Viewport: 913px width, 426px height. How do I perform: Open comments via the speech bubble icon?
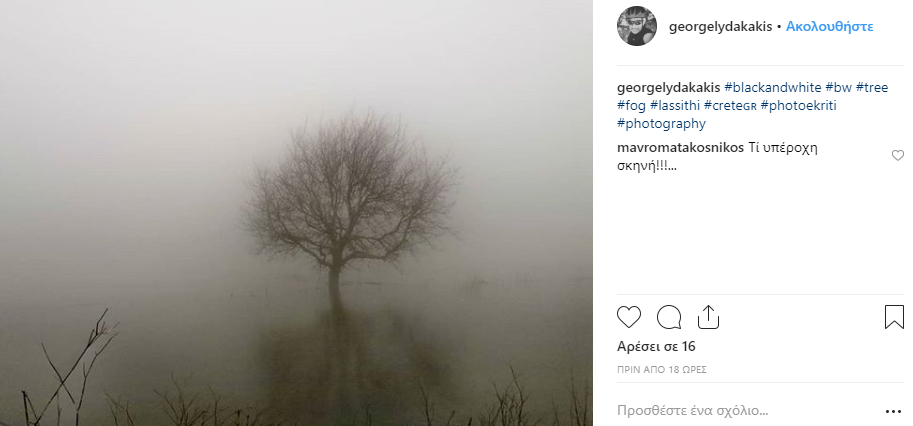[668, 317]
